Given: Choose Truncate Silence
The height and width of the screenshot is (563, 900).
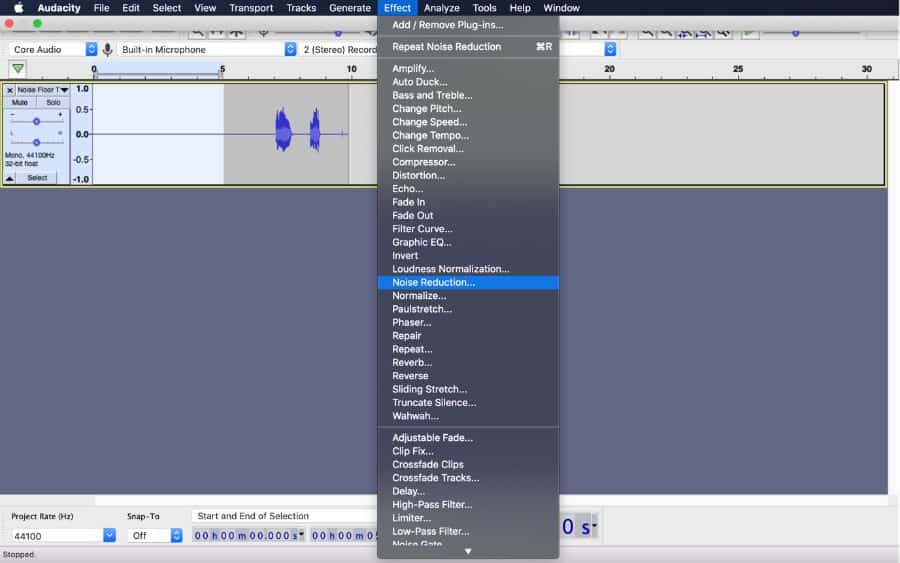Looking at the screenshot, I should (468, 403).
